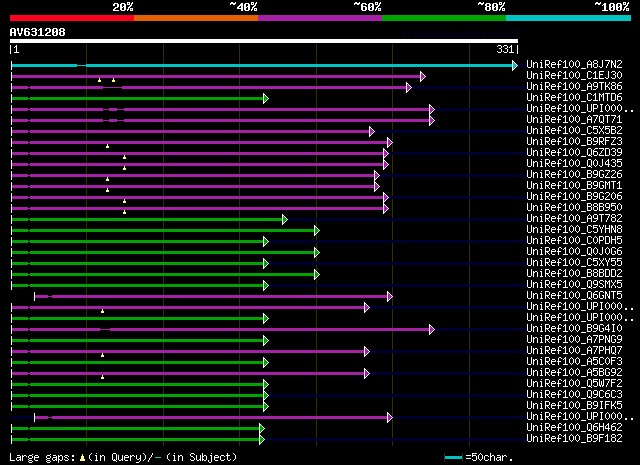Select the UniRef100_A9TK86 hit label
The width and height of the screenshot is (640, 465).
pyautogui.click(x=574, y=87)
